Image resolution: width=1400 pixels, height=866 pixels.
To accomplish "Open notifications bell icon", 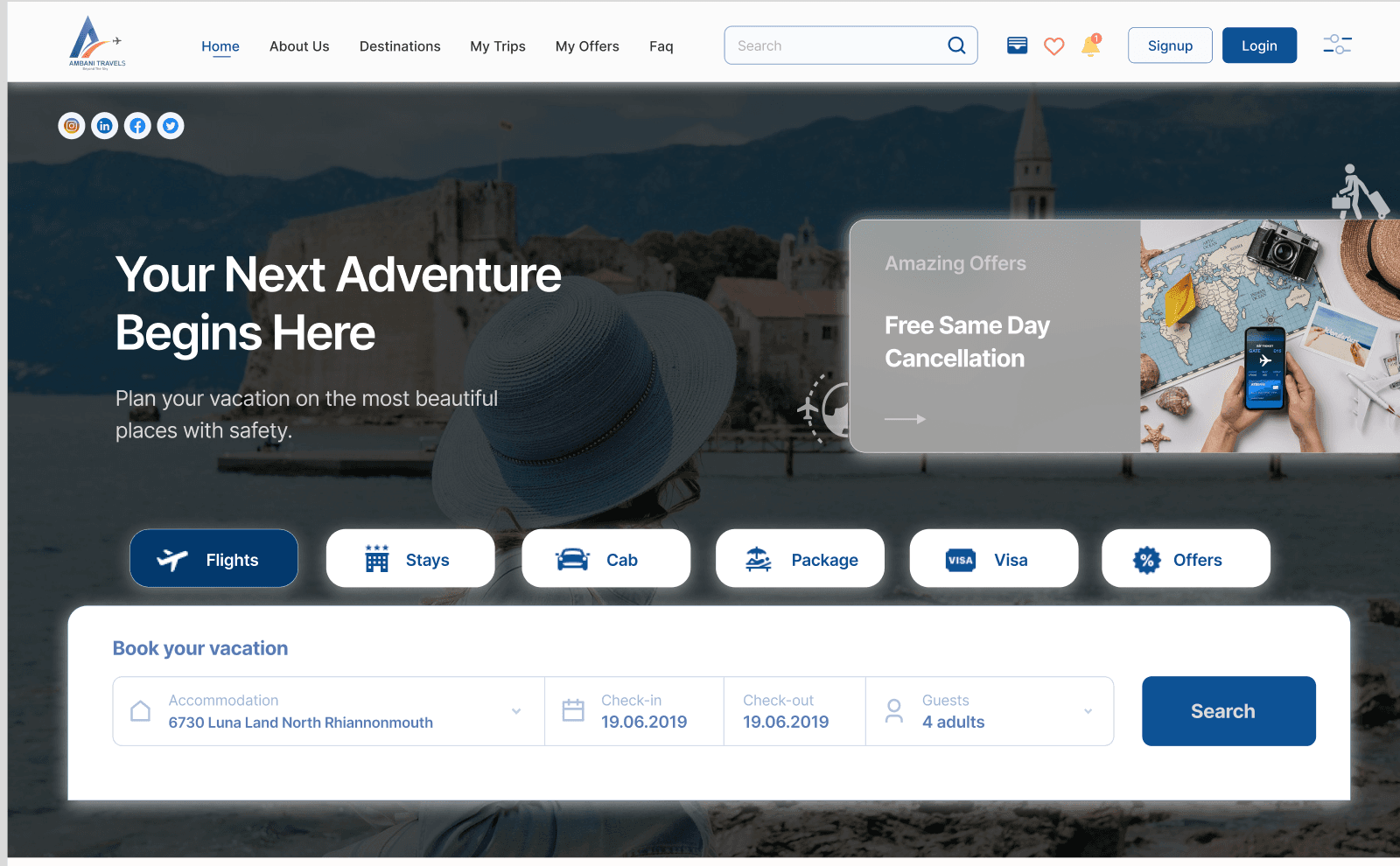I will (x=1090, y=45).
